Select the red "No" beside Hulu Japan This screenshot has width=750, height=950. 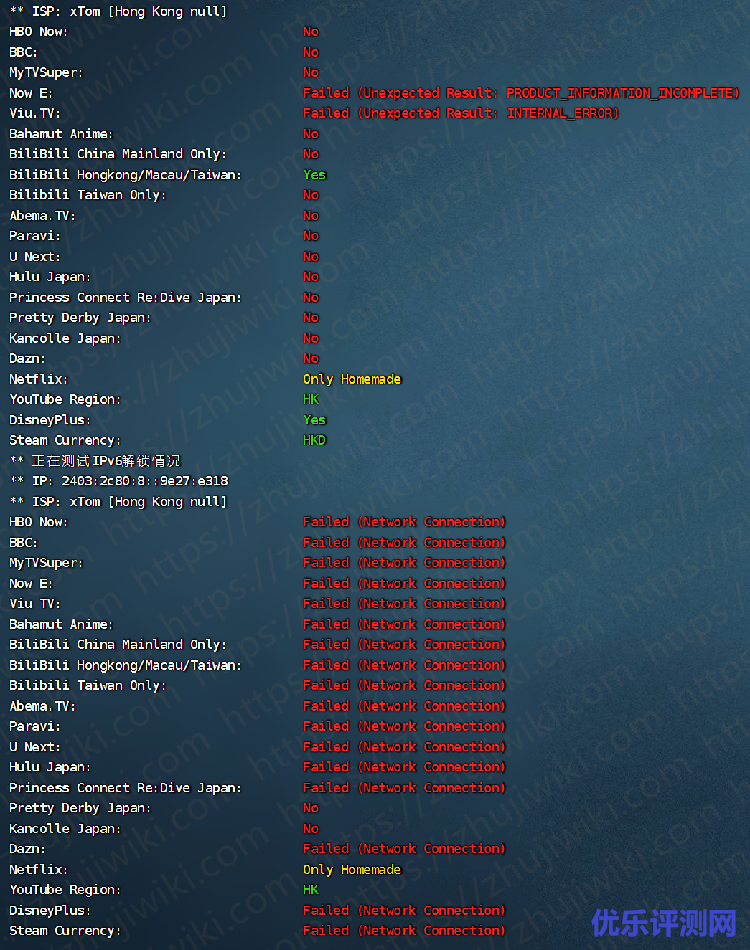coord(311,277)
